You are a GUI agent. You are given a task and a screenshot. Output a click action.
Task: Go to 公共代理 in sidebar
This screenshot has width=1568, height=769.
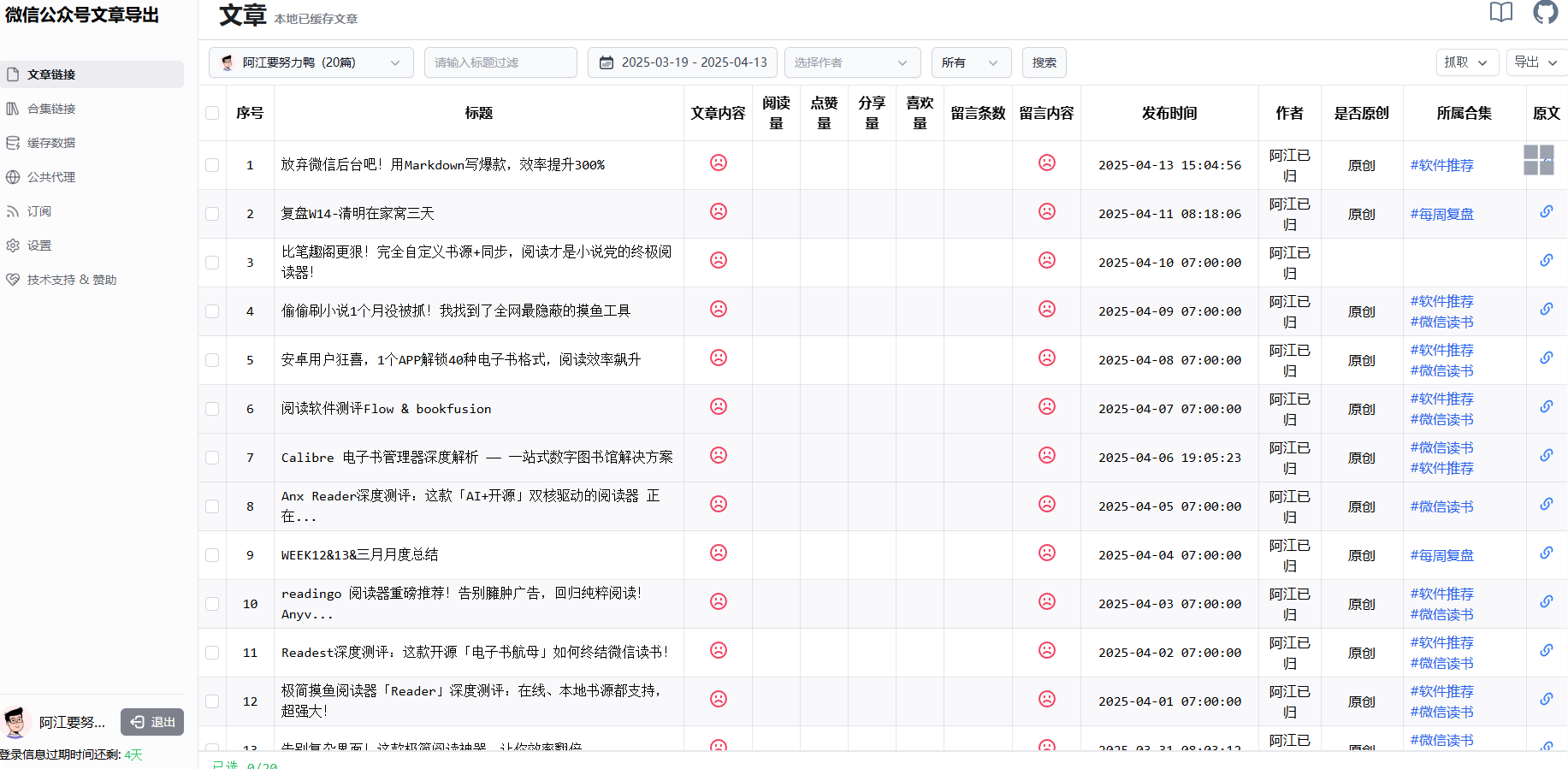(x=92, y=177)
